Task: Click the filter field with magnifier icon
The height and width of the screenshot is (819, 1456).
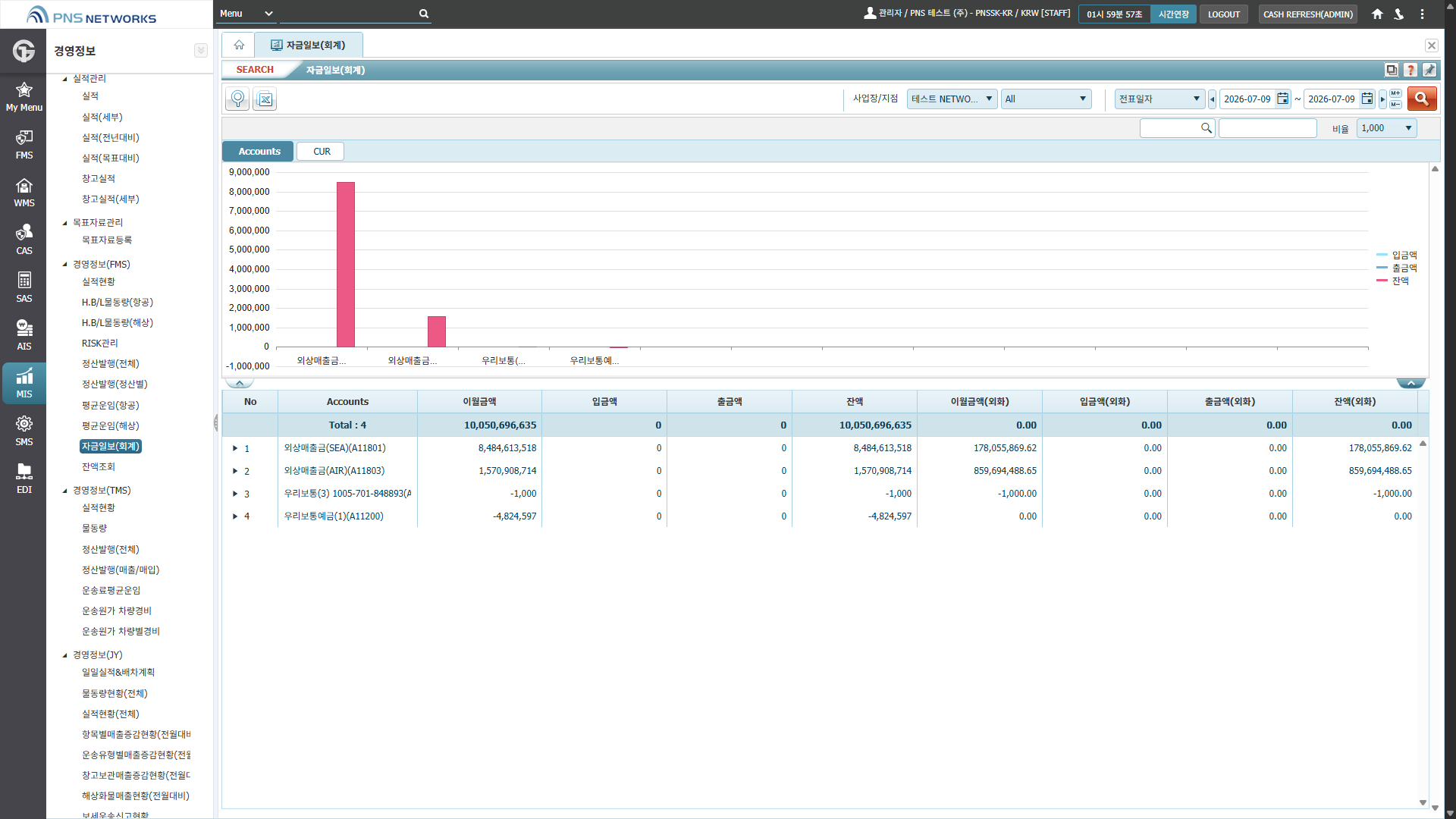Action: click(1177, 128)
